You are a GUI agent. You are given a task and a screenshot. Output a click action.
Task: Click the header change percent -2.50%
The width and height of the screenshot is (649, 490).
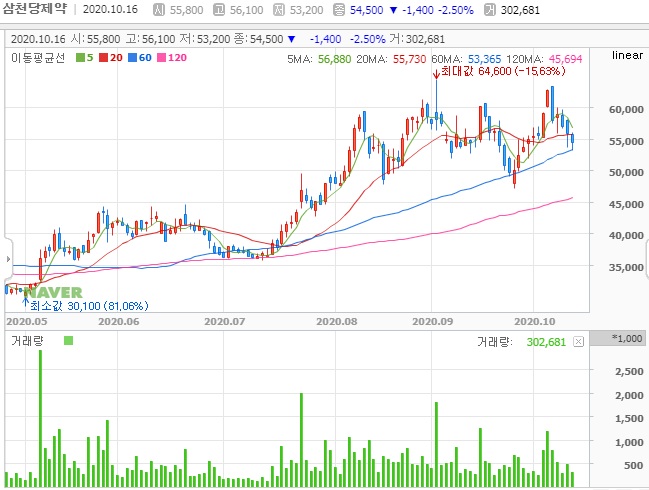[455, 10]
